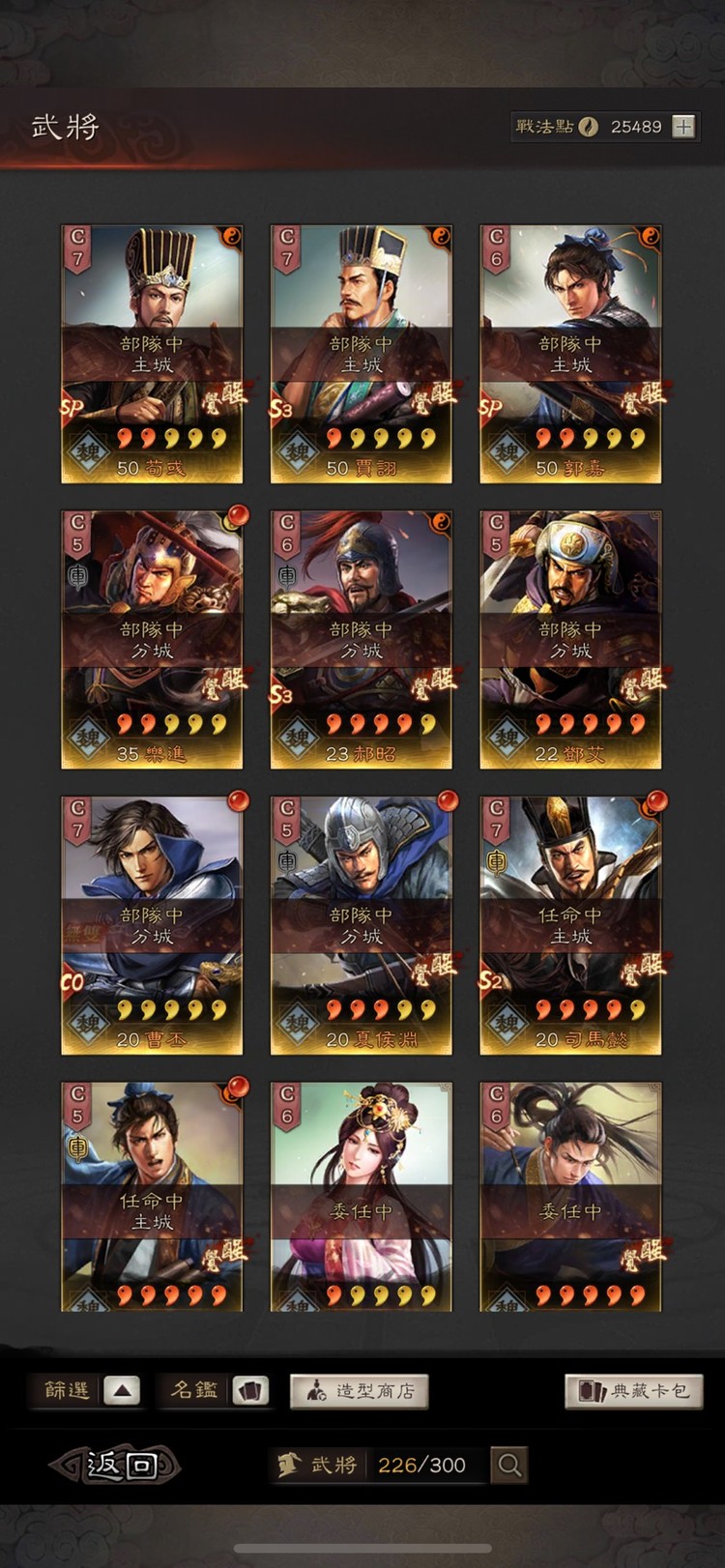Choose the 夏侯淵 general card
This screenshot has width=725, height=1568.
pos(362,925)
